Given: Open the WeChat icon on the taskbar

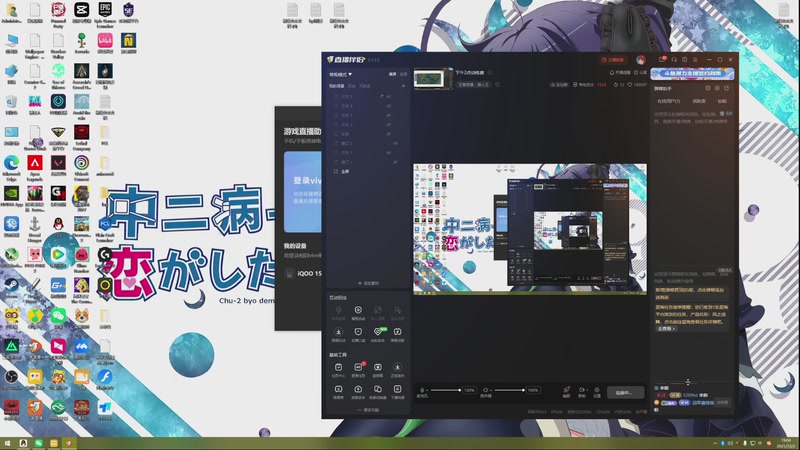Looking at the screenshot, I should coord(39,443).
